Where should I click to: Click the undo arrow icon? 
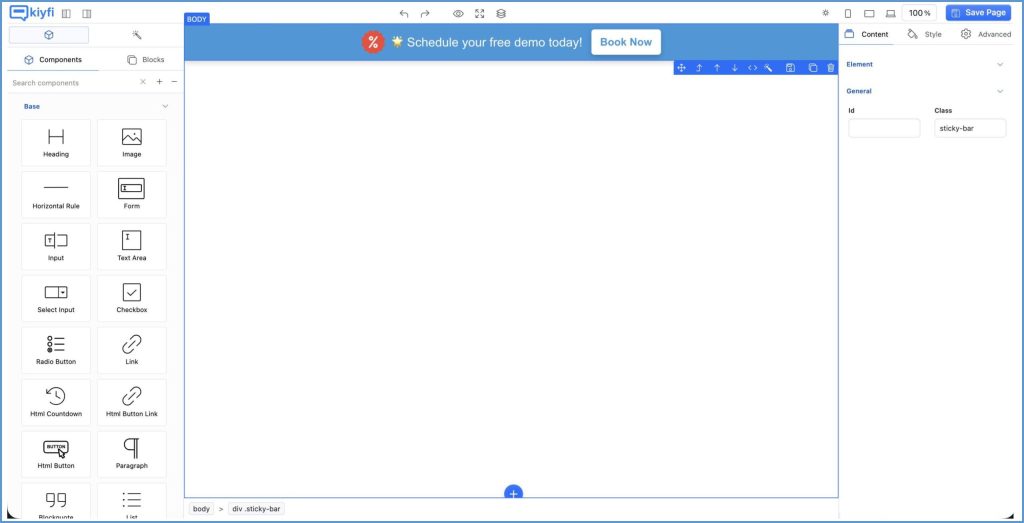click(x=404, y=13)
